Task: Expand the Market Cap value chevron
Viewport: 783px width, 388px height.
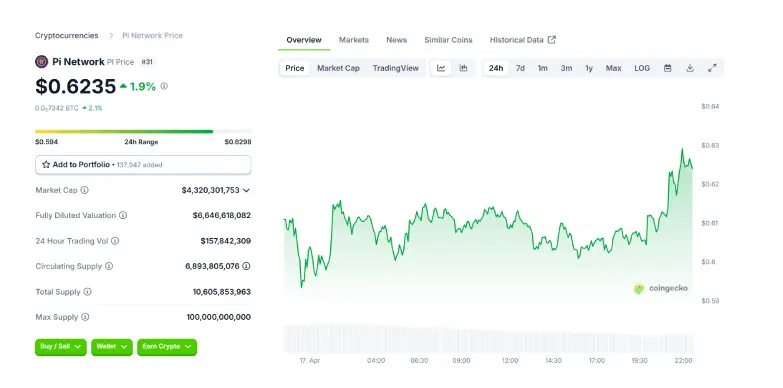Action: (x=246, y=190)
